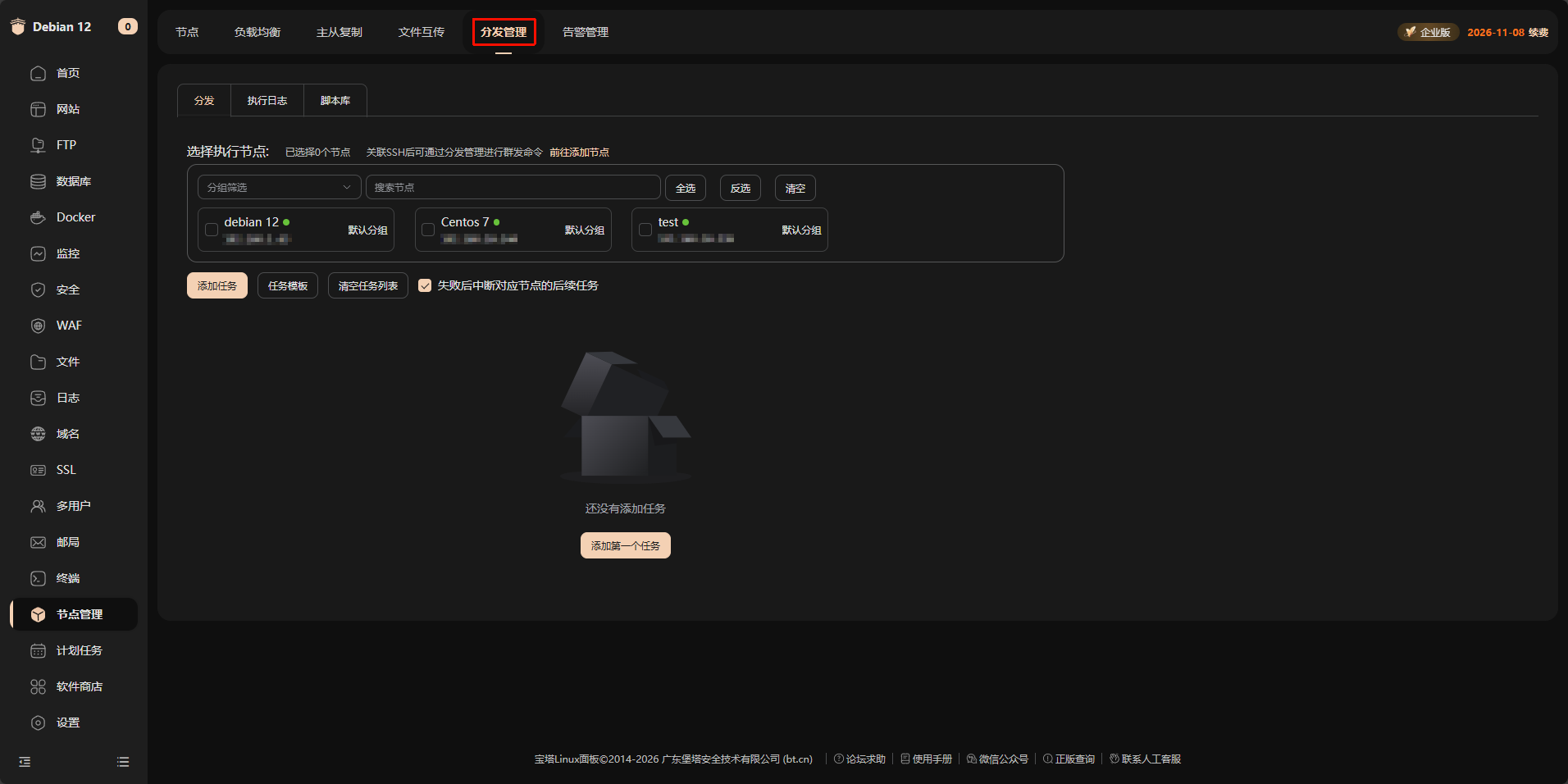Follow the go-add-node link (前往添加节点)

point(579,153)
